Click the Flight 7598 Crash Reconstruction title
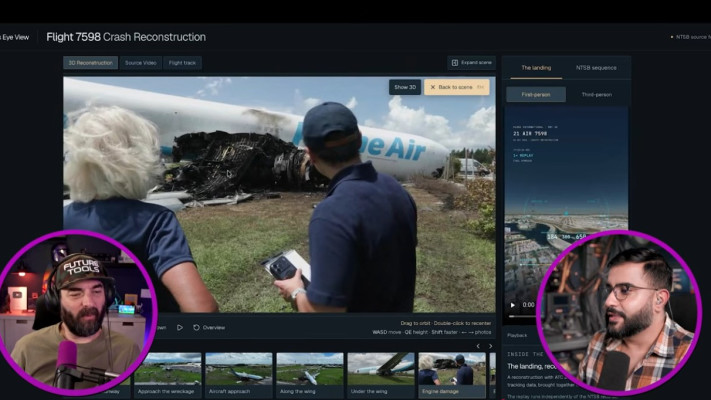 click(x=126, y=37)
